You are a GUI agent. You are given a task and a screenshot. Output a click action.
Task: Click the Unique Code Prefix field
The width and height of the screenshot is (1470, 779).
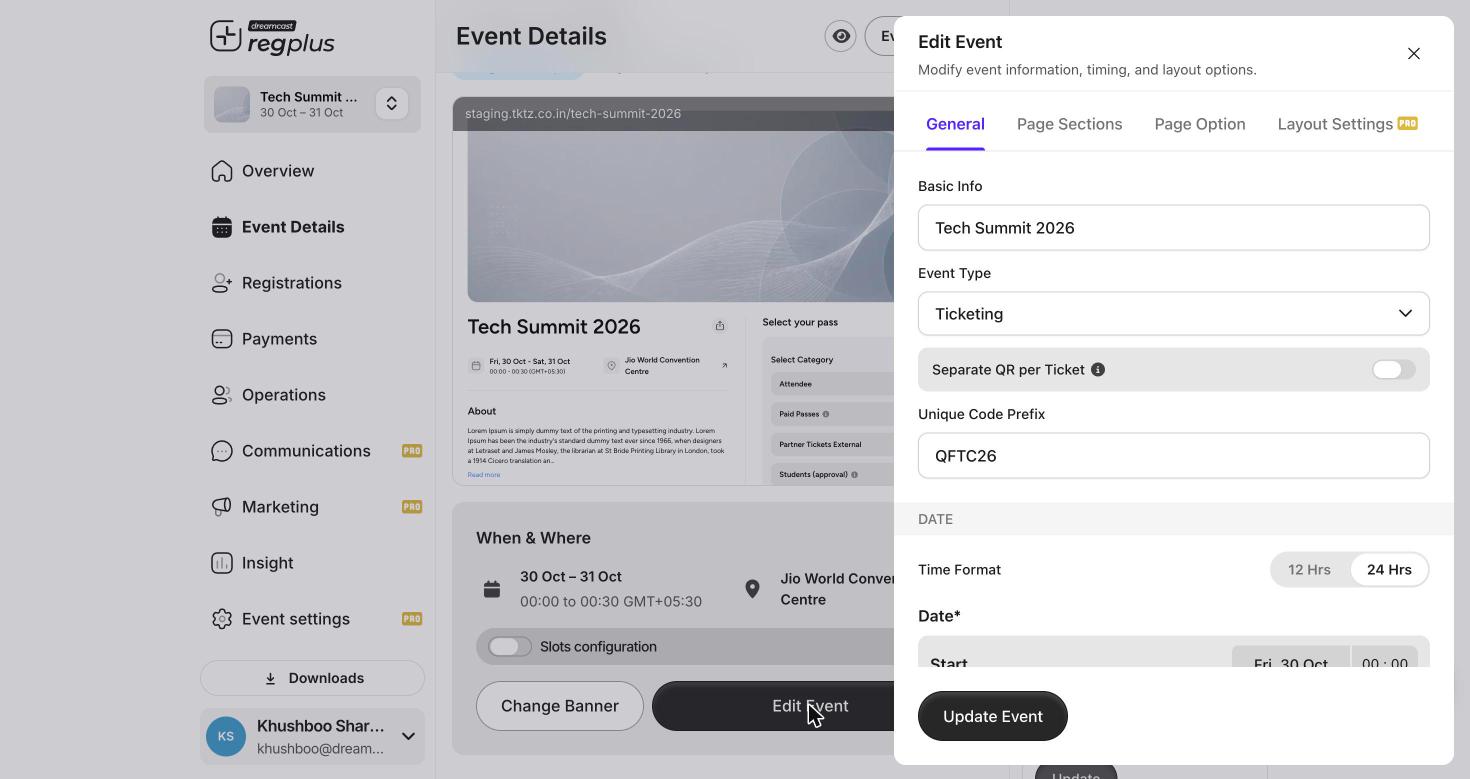pos(1174,456)
